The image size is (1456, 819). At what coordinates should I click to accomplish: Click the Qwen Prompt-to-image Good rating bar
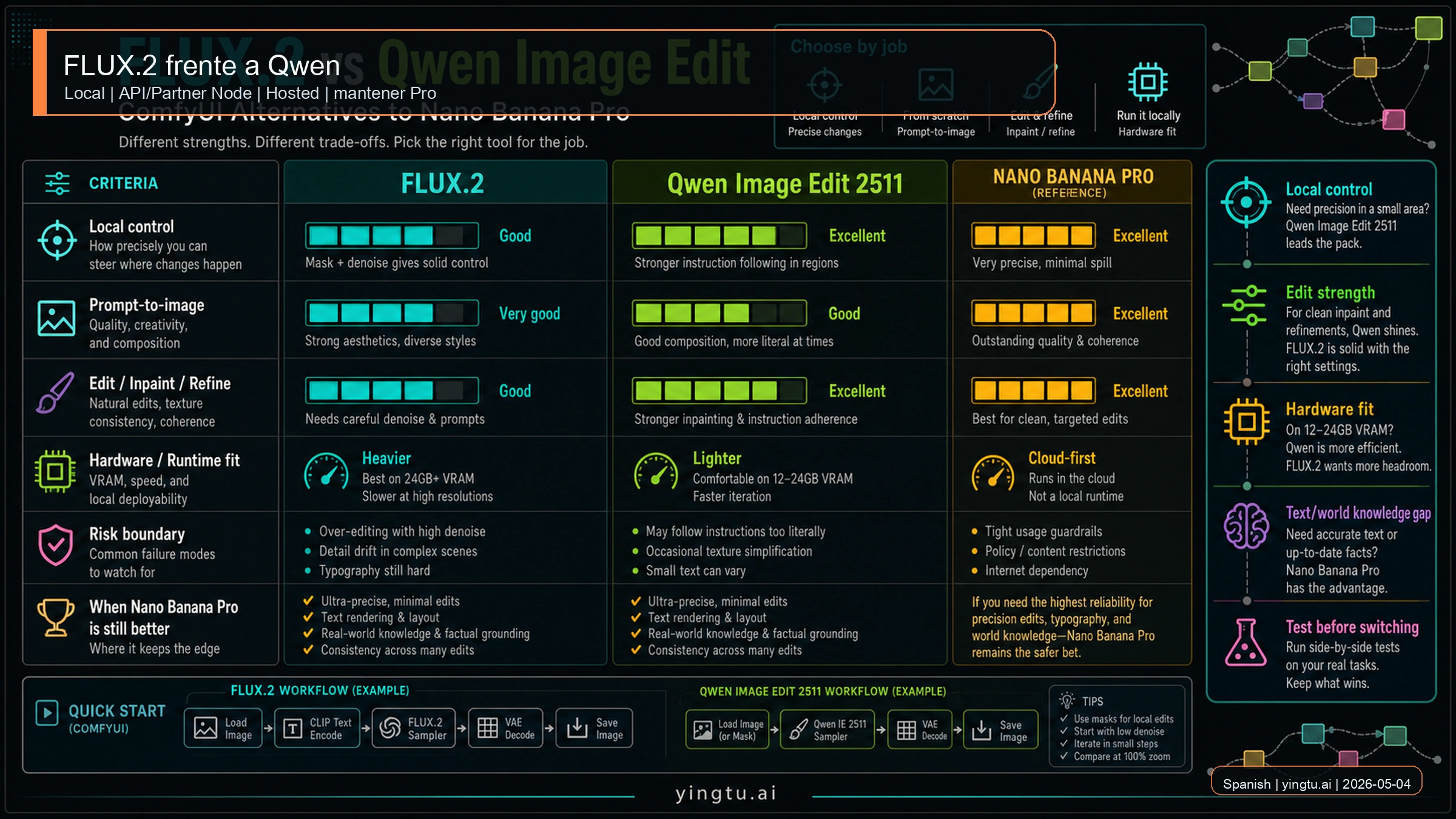click(x=719, y=313)
